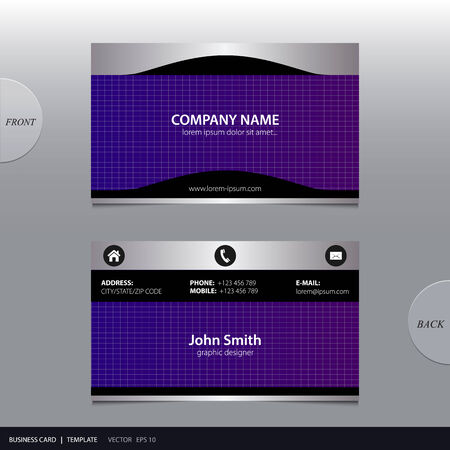Select the PHONE: label
450x450 pixels.
202,283
